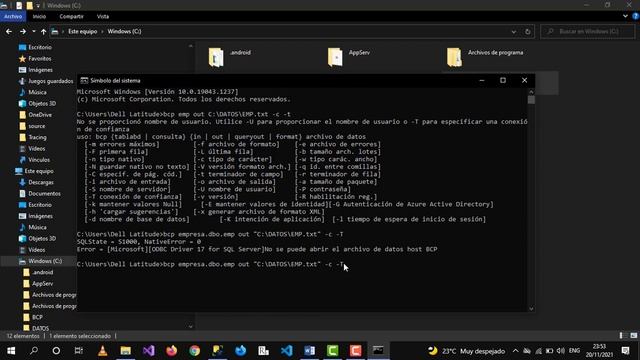
Task: Switch to File Explorer taskbar icon
Action: click(125, 351)
